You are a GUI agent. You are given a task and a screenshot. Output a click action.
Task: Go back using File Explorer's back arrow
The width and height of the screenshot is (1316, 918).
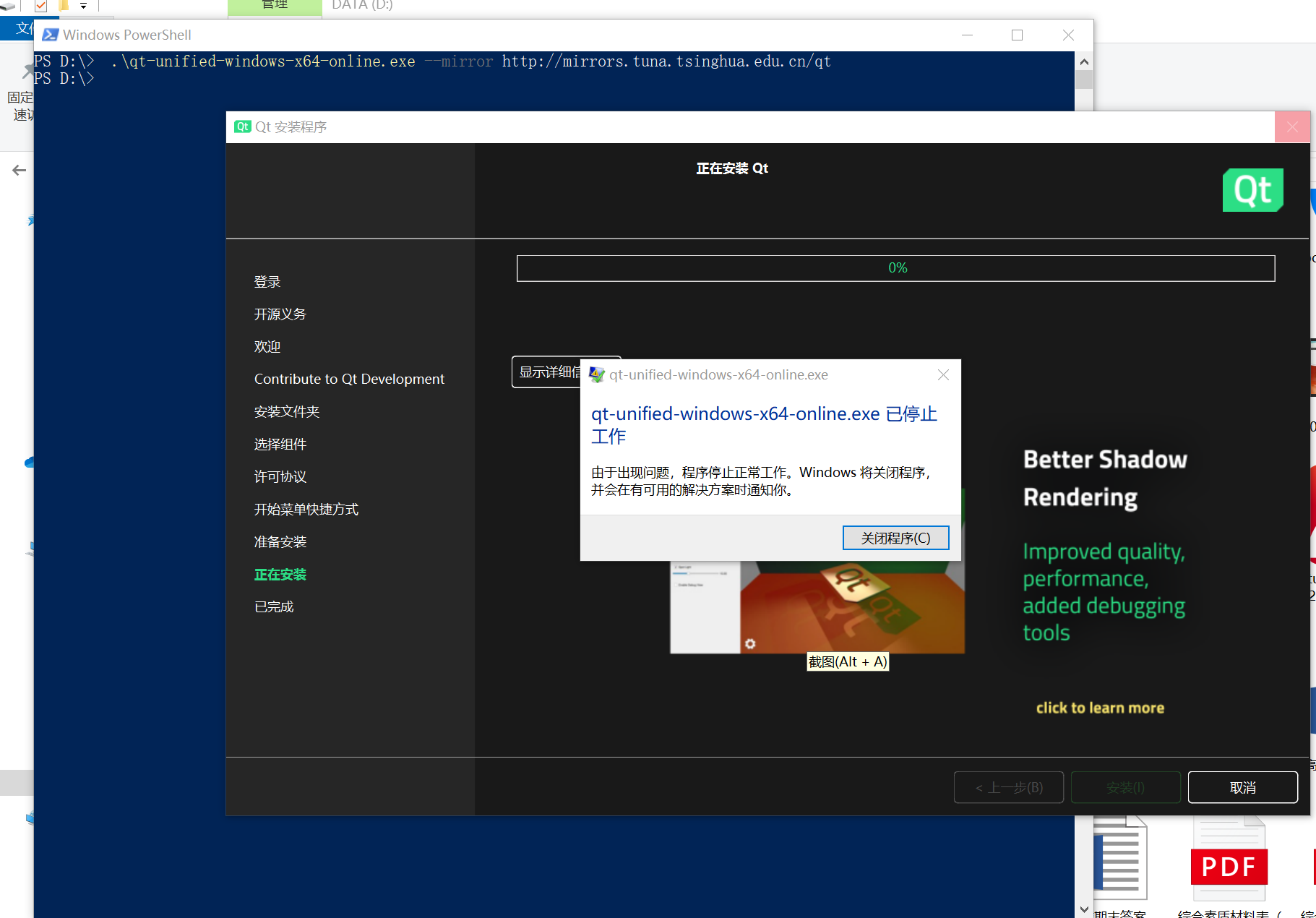click(x=20, y=170)
